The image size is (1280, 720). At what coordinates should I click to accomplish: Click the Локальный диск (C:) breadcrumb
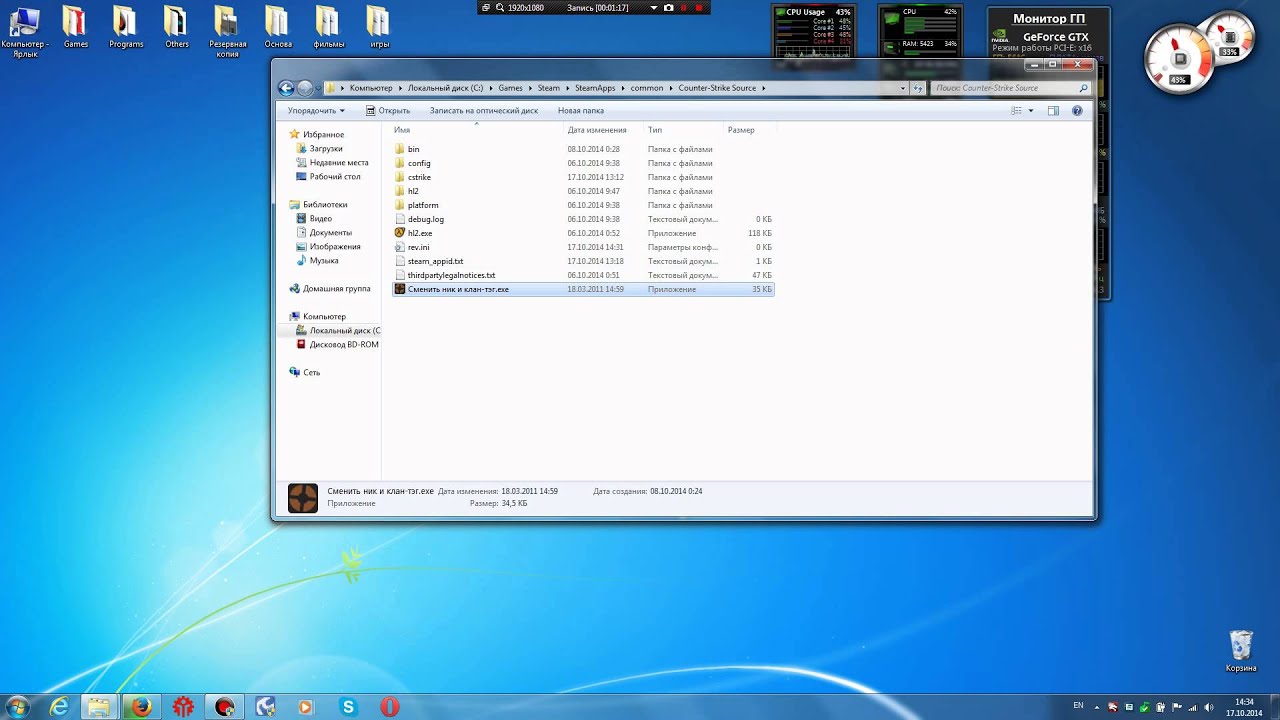click(x=445, y=88)
